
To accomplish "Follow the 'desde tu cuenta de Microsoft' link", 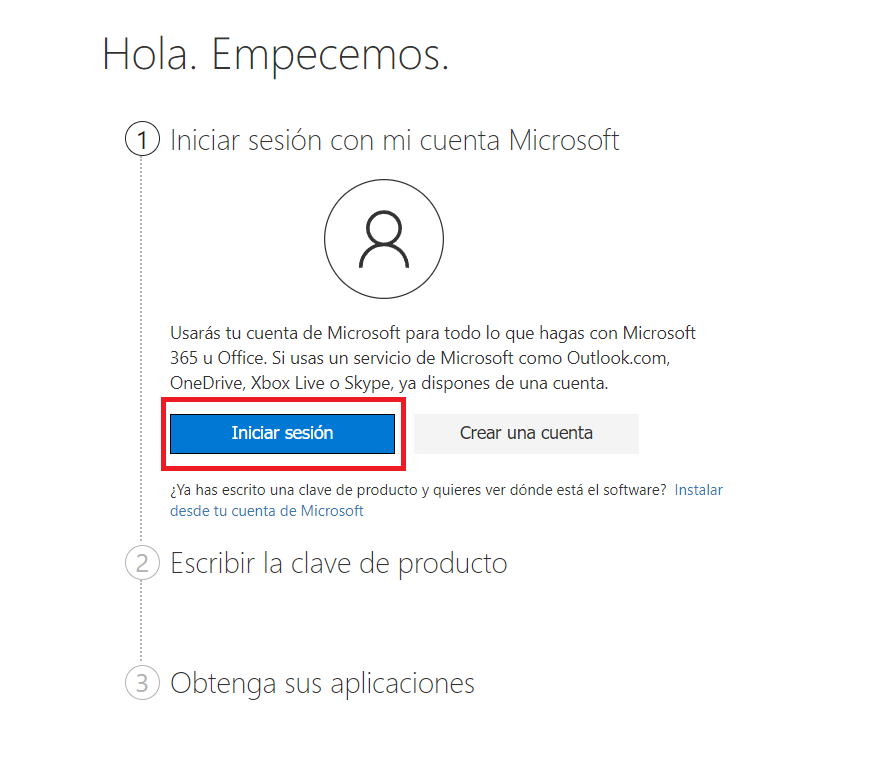I will click(x=267, y=511).
